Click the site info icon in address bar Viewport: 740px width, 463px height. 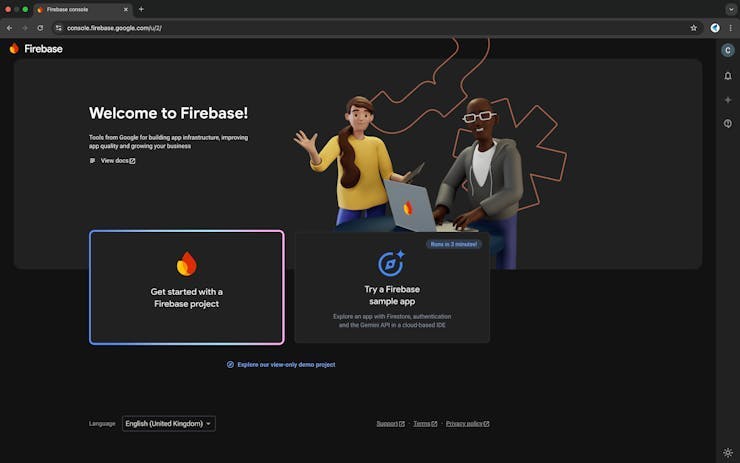point(59,28)
